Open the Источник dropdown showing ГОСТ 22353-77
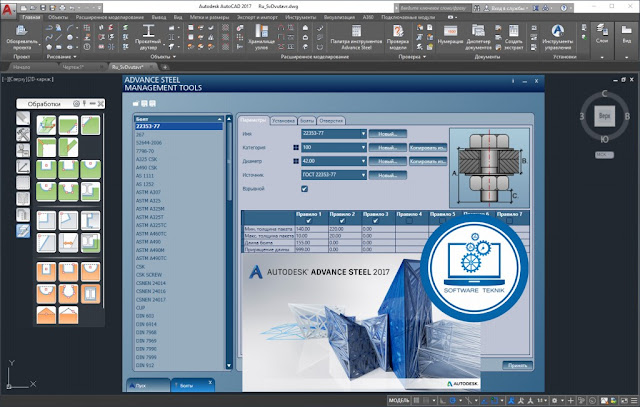640x407 pixels. pyautogui.click(x=333, y=175)
